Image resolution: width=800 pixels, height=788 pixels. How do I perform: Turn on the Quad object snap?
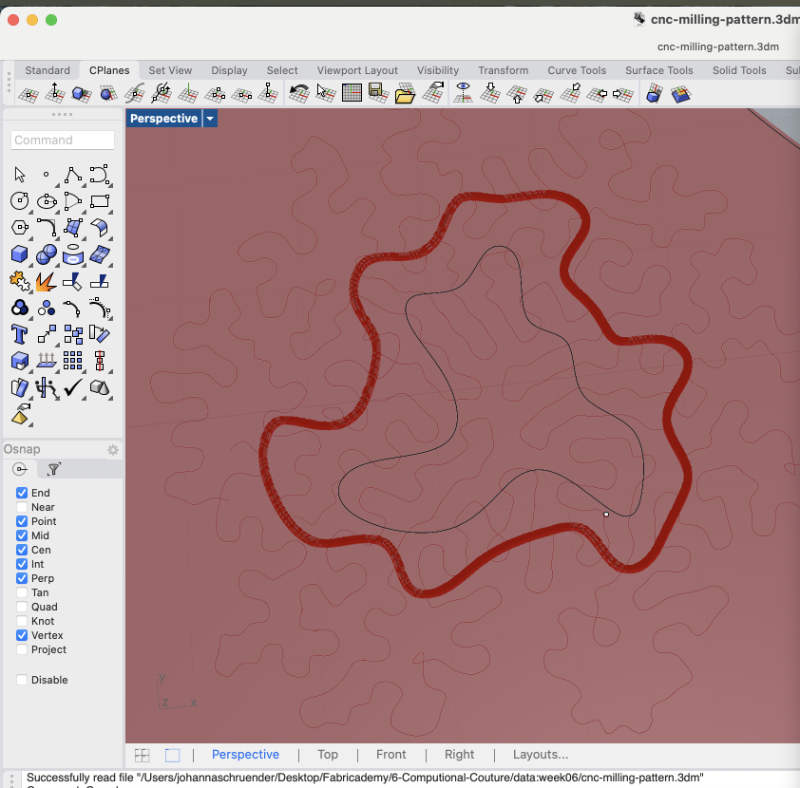point(22,607)
